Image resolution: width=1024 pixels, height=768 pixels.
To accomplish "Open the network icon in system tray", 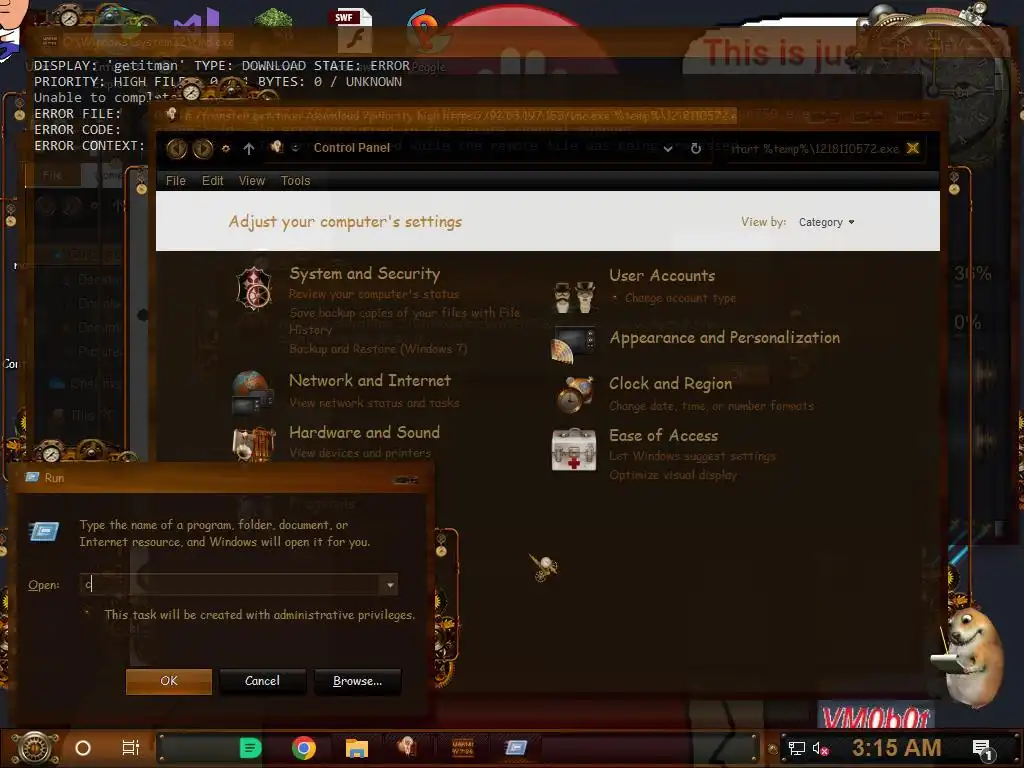I will coord(796,748).
